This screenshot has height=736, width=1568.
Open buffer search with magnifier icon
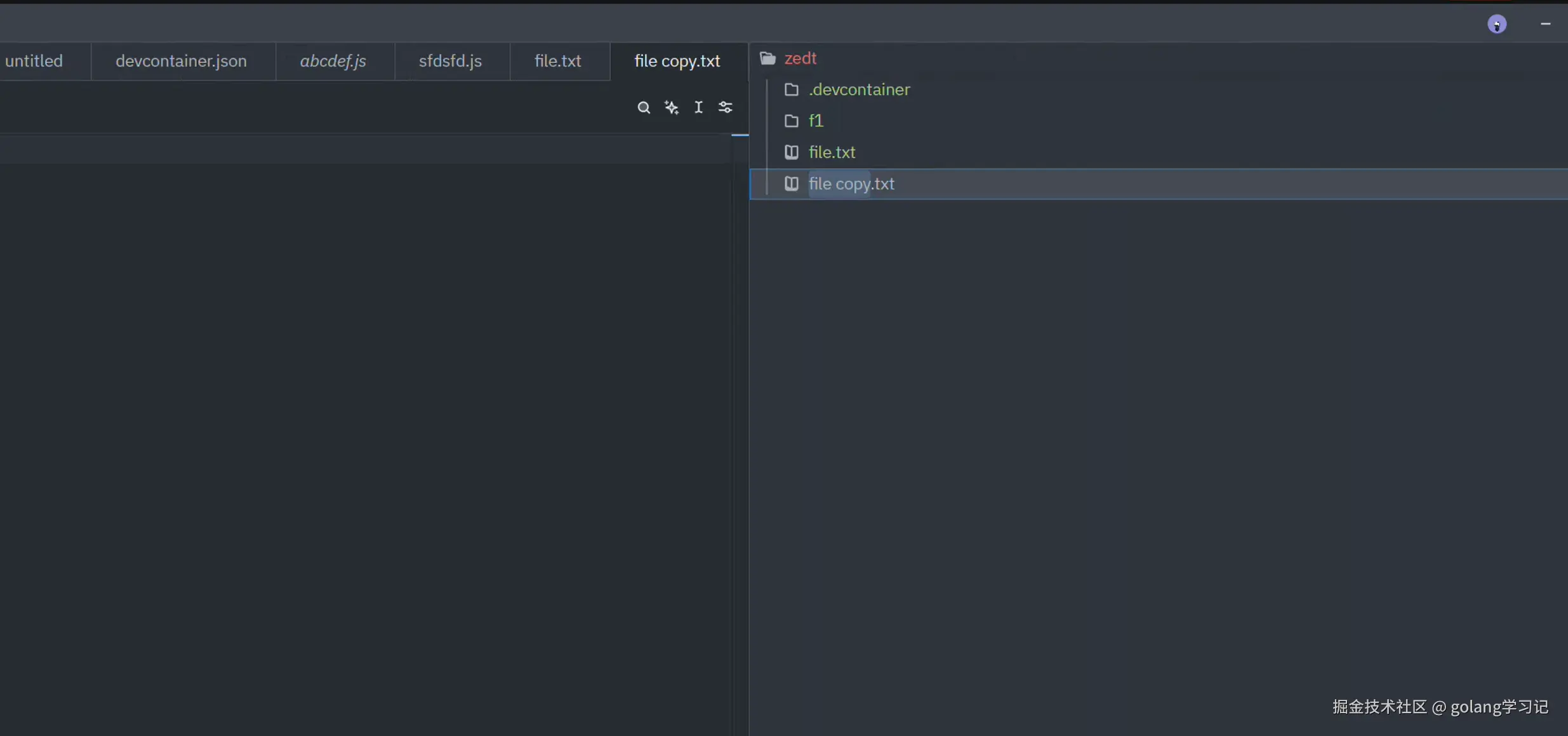click(643, 107)
